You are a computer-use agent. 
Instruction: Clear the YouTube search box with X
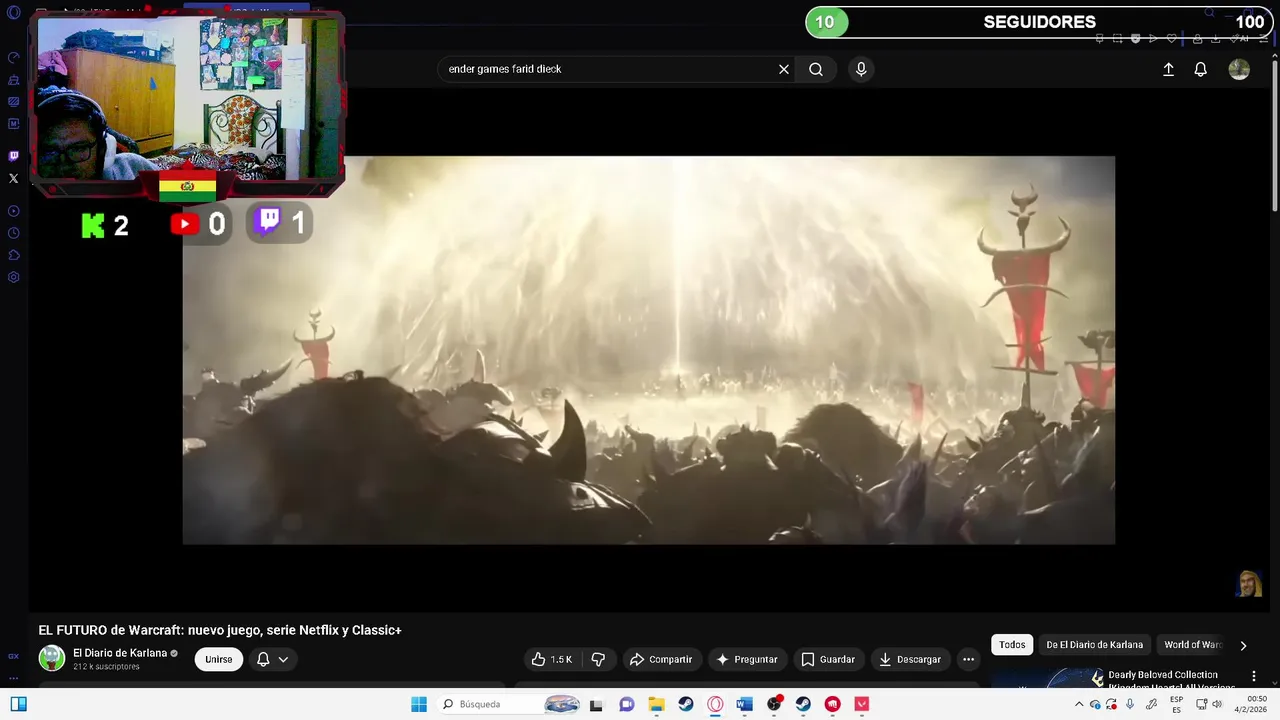click(784, 69)
